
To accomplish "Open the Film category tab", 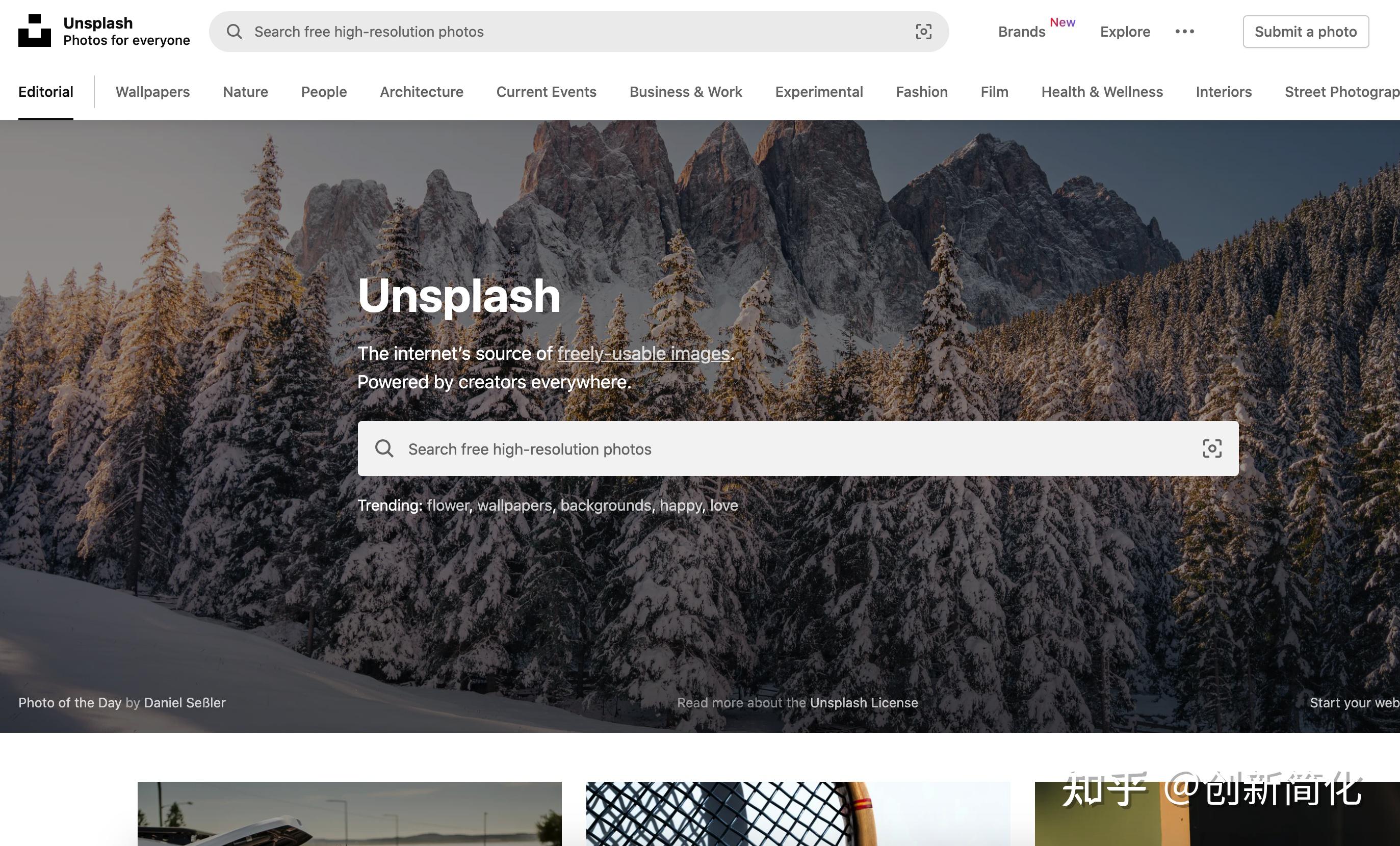I will [994, 92].
